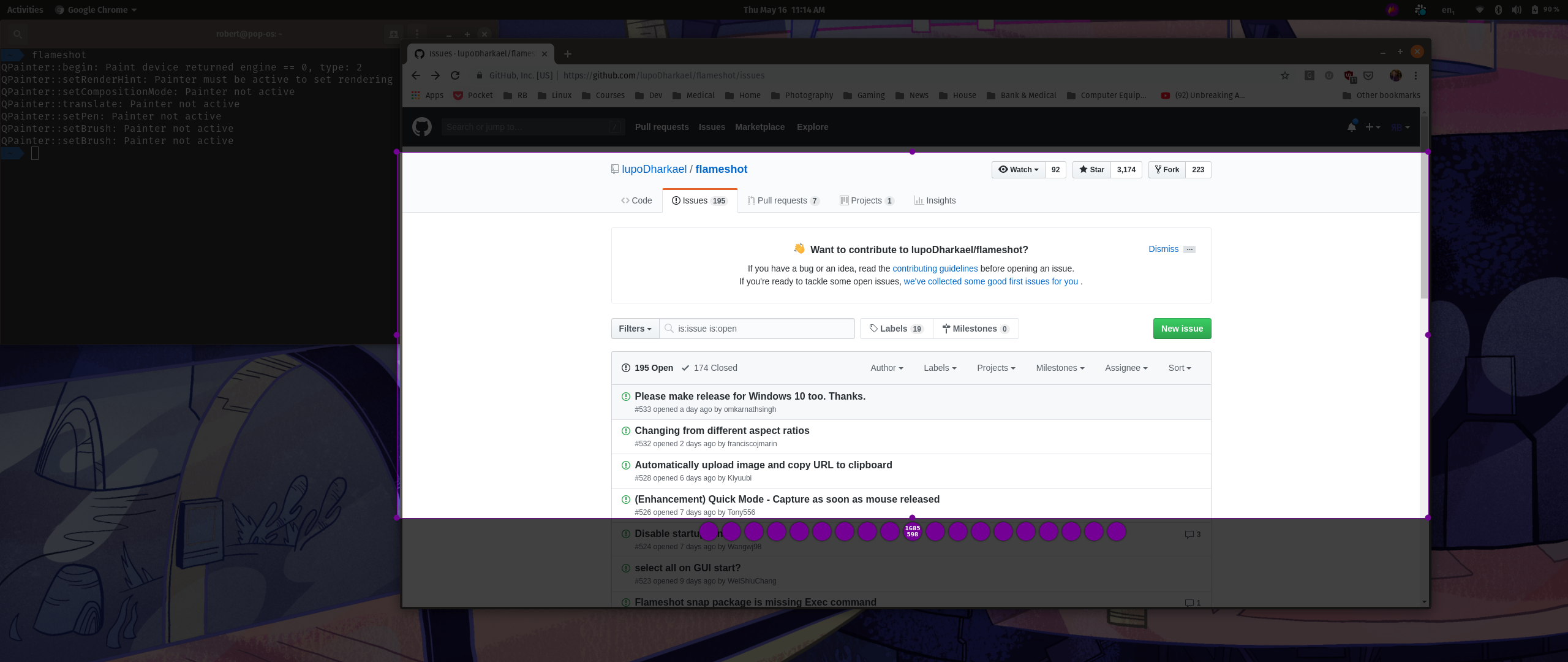Image resolution: width=1568 pixels, height=662 pixels.
Task: Open the Chrome three-dot menu
Action: (1415, 75)
